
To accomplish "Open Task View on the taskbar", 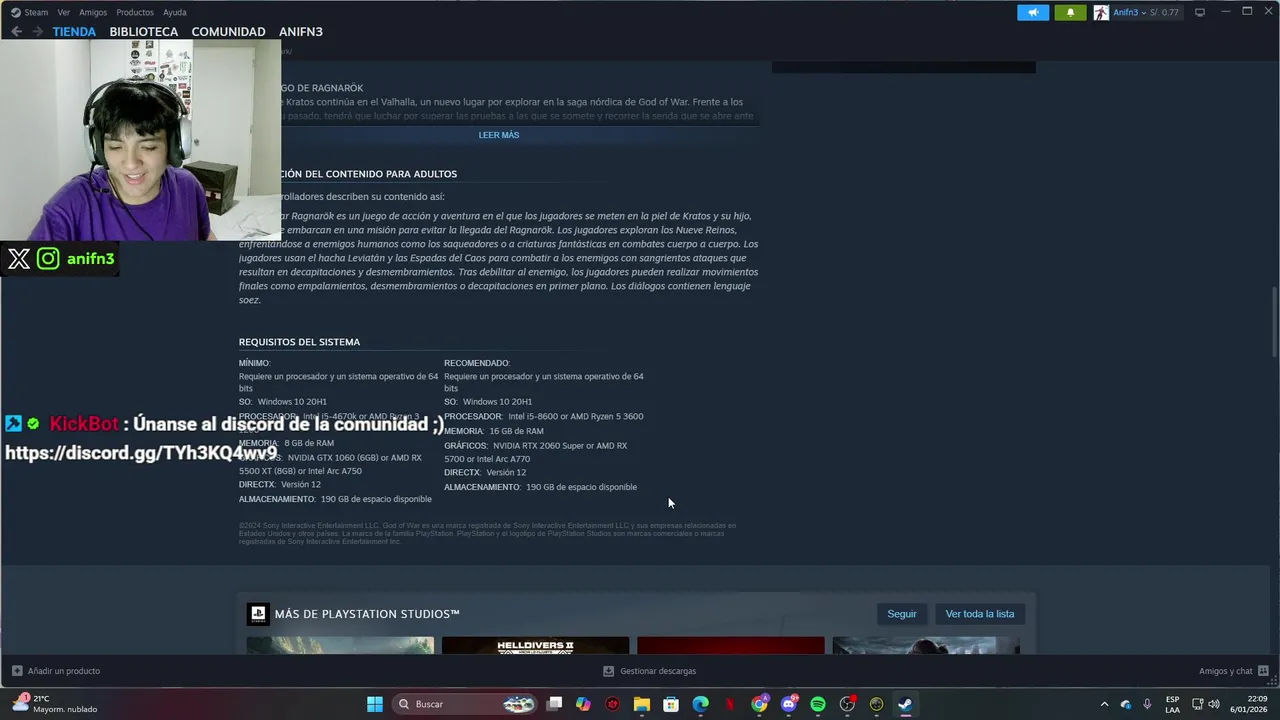I will (555, 704).
